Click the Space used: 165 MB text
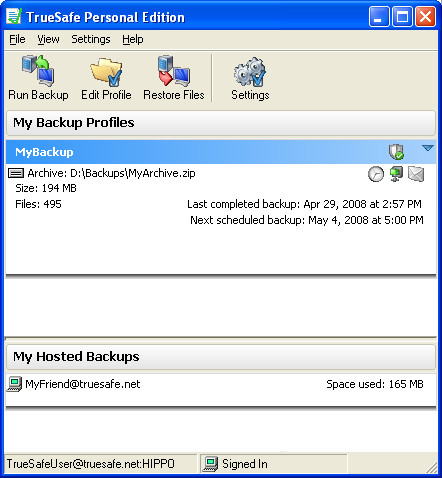The image size is (442, 478). pyautogui.click(x=375, y=384)
